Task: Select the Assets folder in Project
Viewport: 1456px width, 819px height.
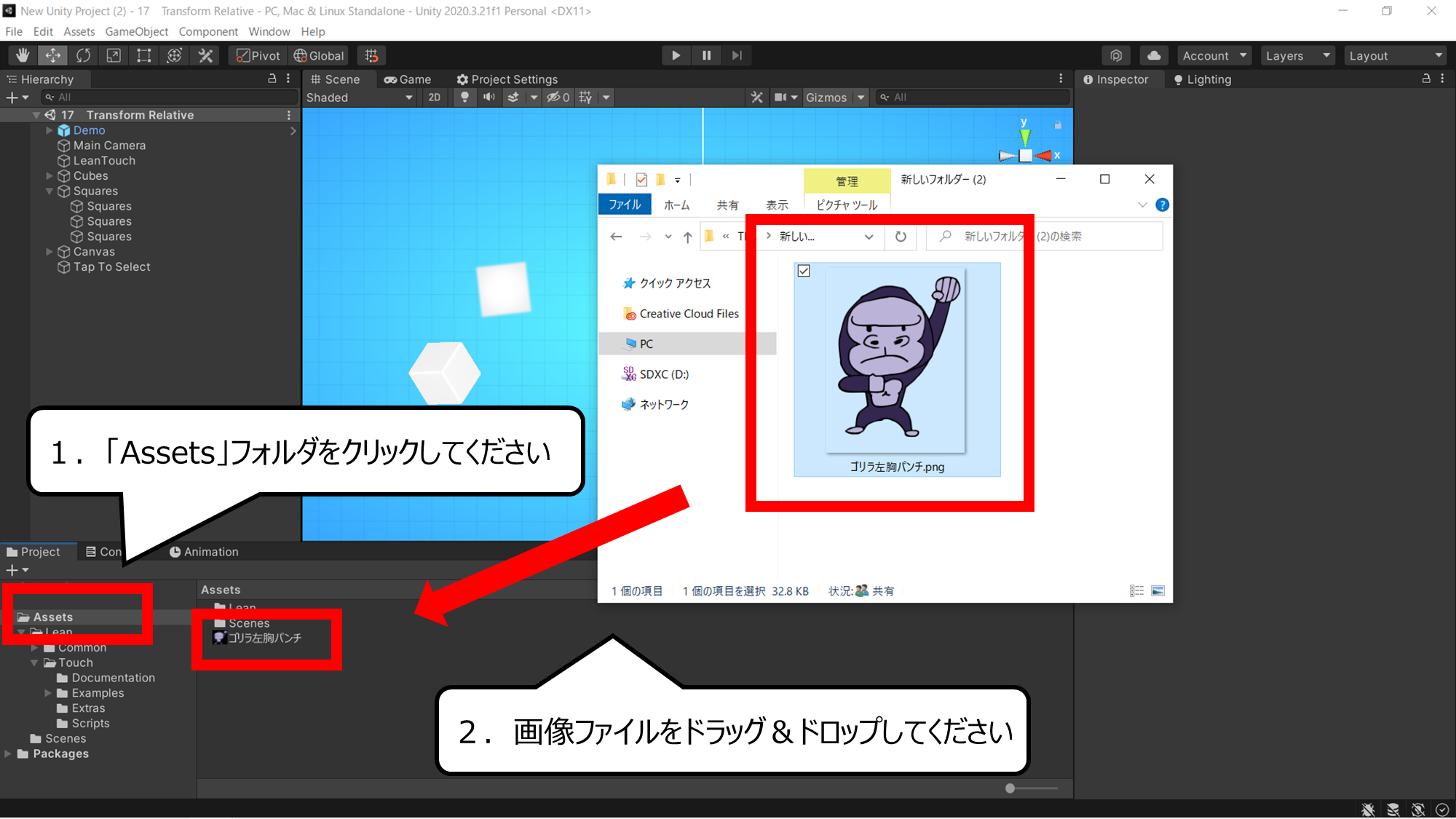Action: [52, 617]
